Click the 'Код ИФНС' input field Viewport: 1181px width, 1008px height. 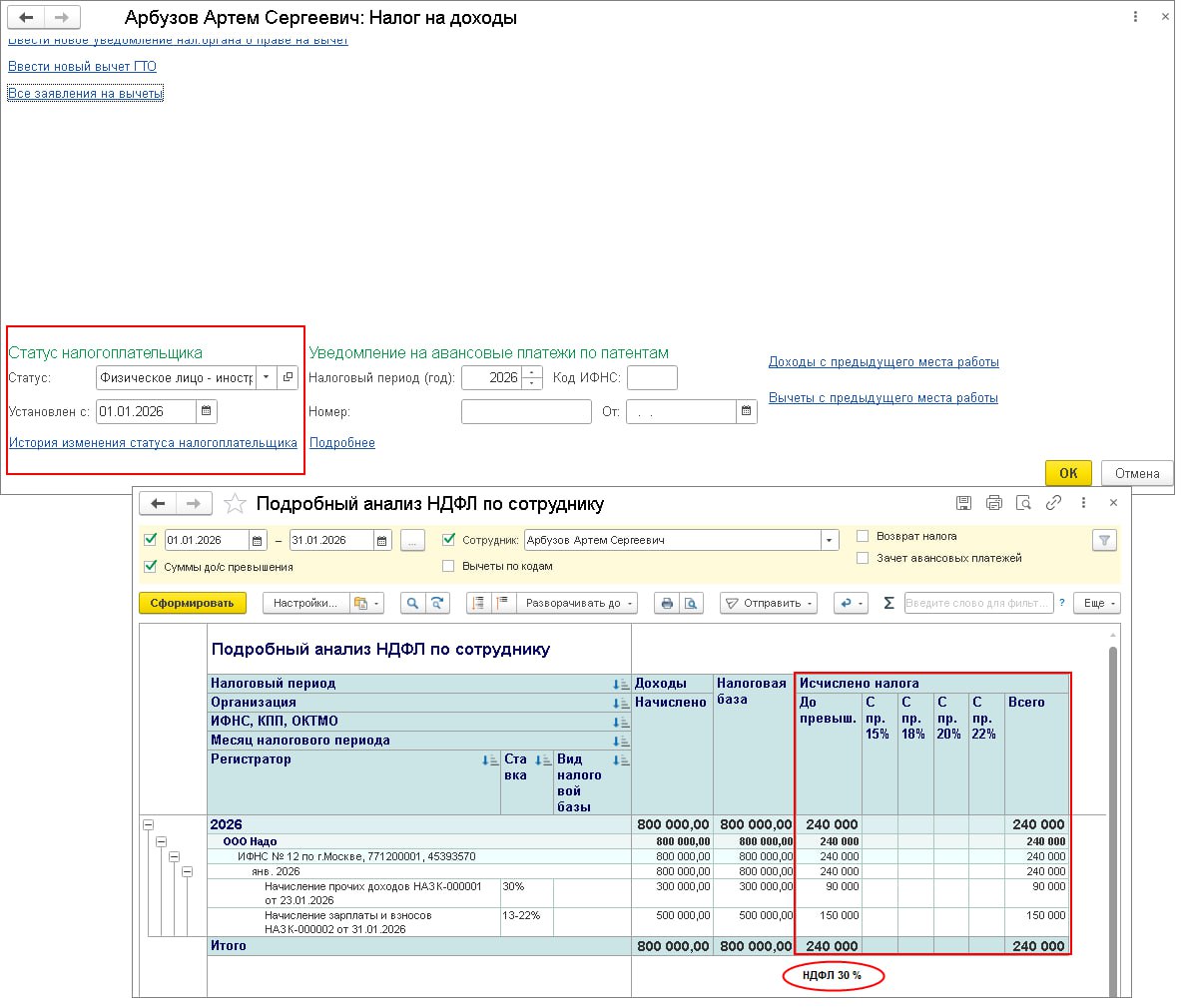tap(652, 378)
